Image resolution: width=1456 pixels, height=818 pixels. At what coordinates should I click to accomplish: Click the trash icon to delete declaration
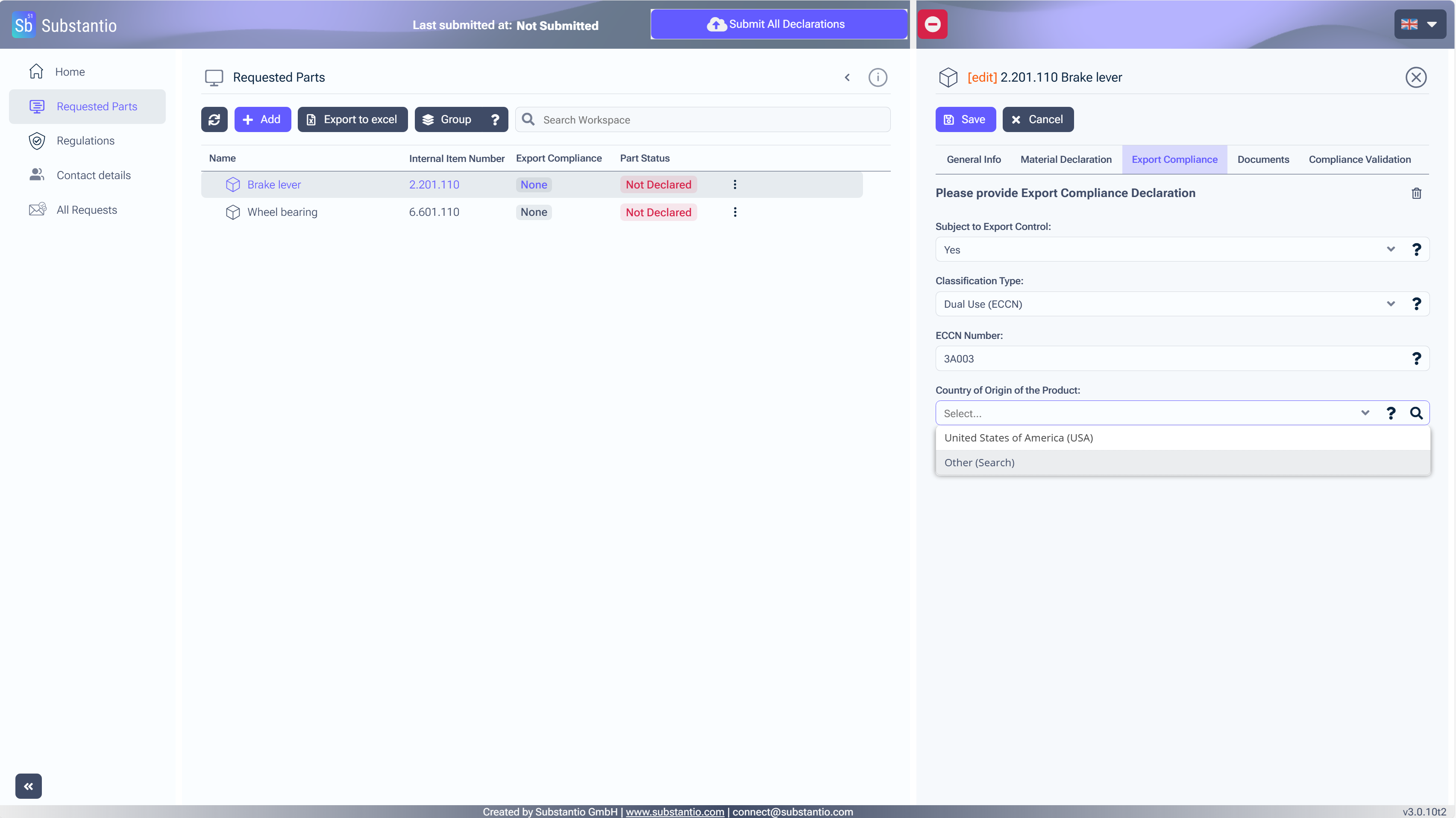(x=1416, y=193)
